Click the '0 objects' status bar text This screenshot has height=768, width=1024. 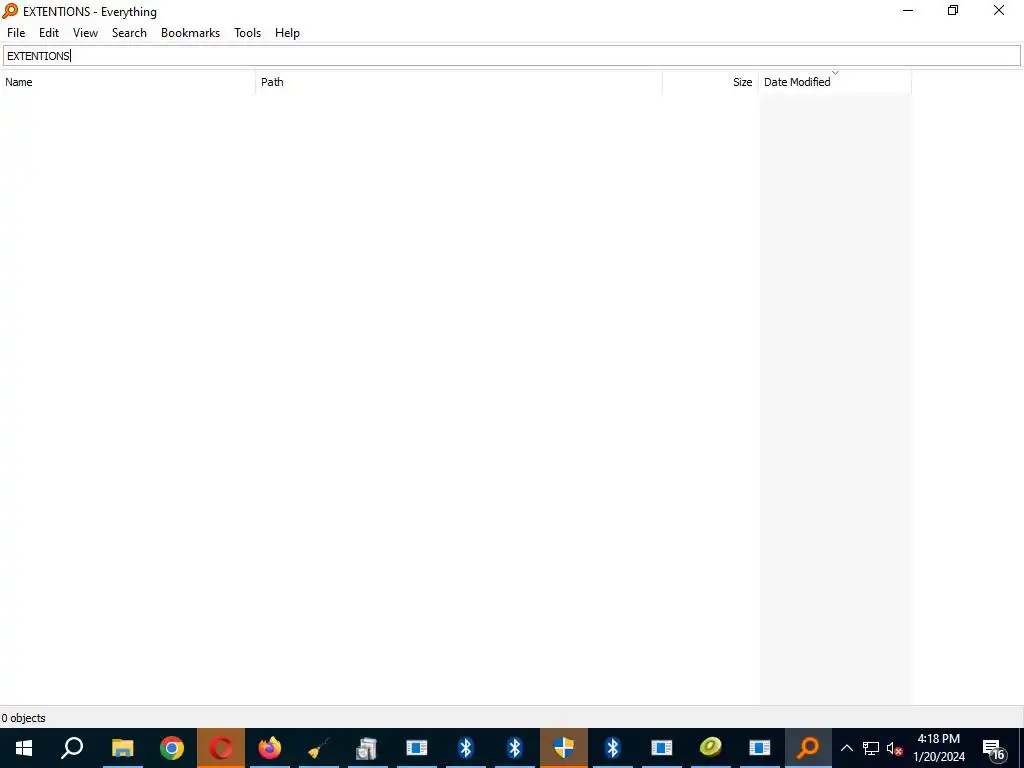pyautogui.click(x=24, y=718)
